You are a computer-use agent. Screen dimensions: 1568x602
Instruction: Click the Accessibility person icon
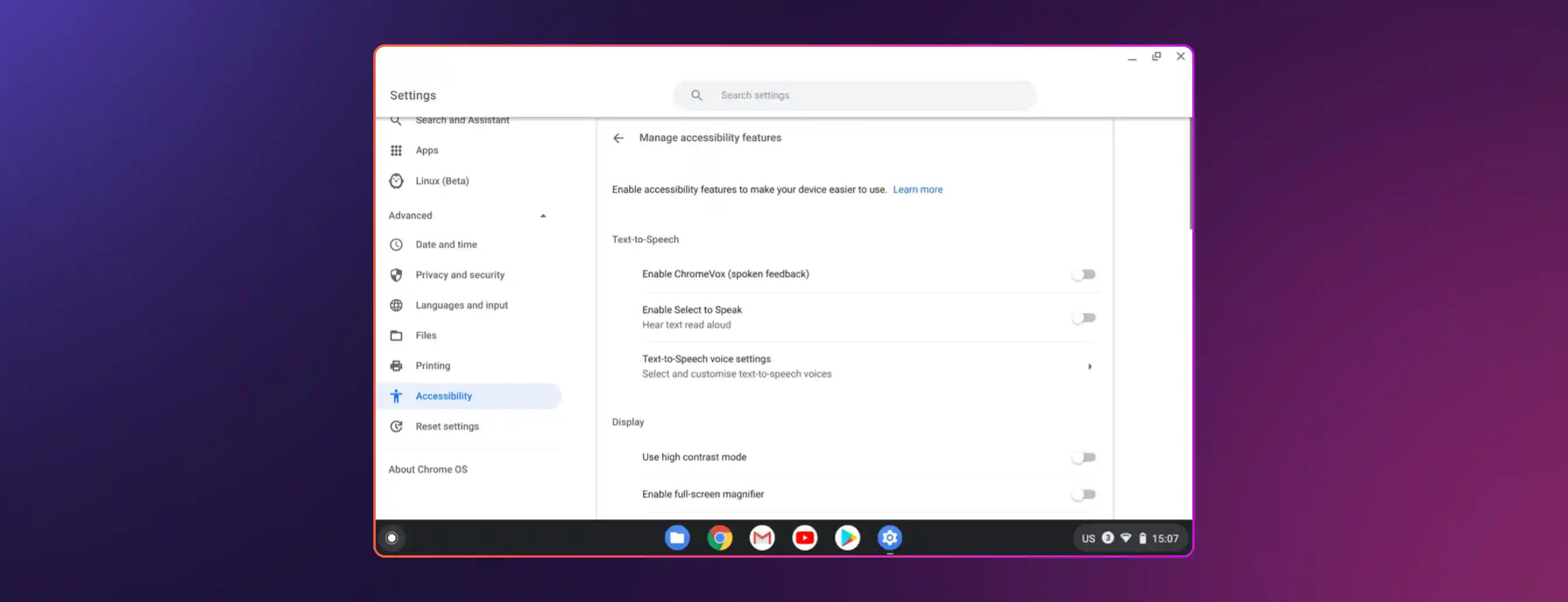tap(395, 396)
